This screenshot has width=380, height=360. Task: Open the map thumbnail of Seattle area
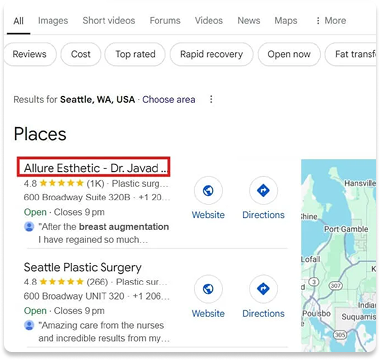tap(338, 255)
